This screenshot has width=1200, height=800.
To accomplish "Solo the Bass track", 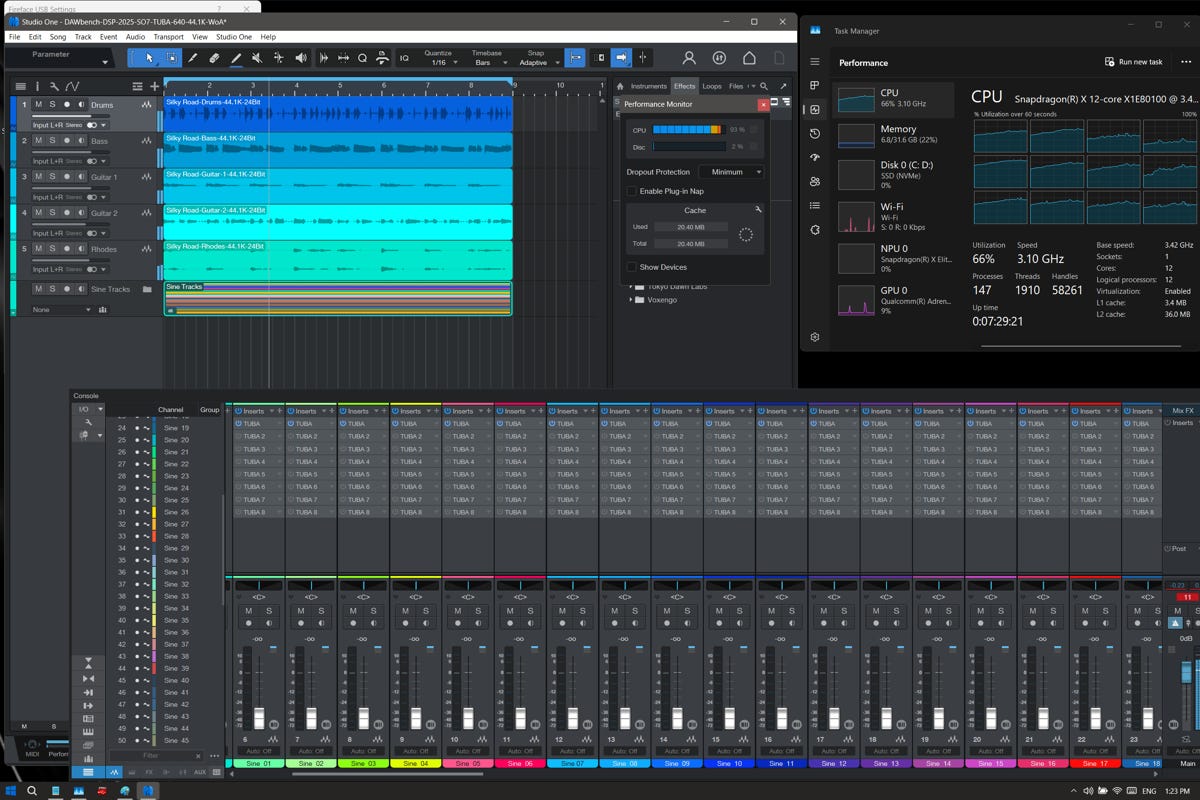I will (x=53, y=141).
